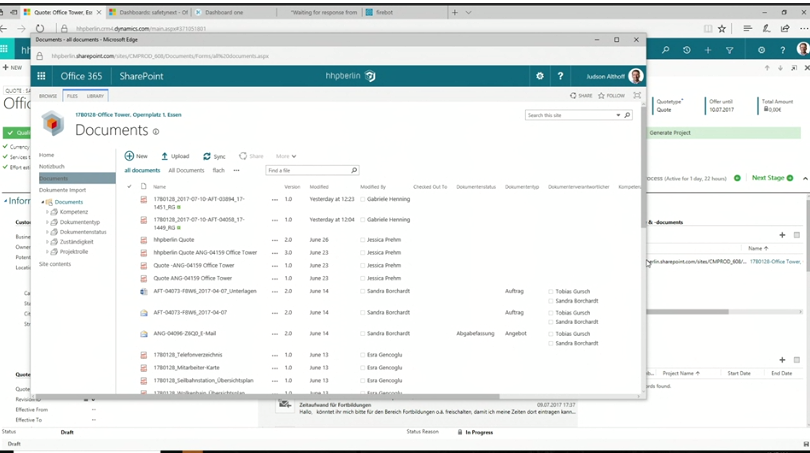
Task: Add document location plus icon in Dynamics
Action: (x=782, y=235)
